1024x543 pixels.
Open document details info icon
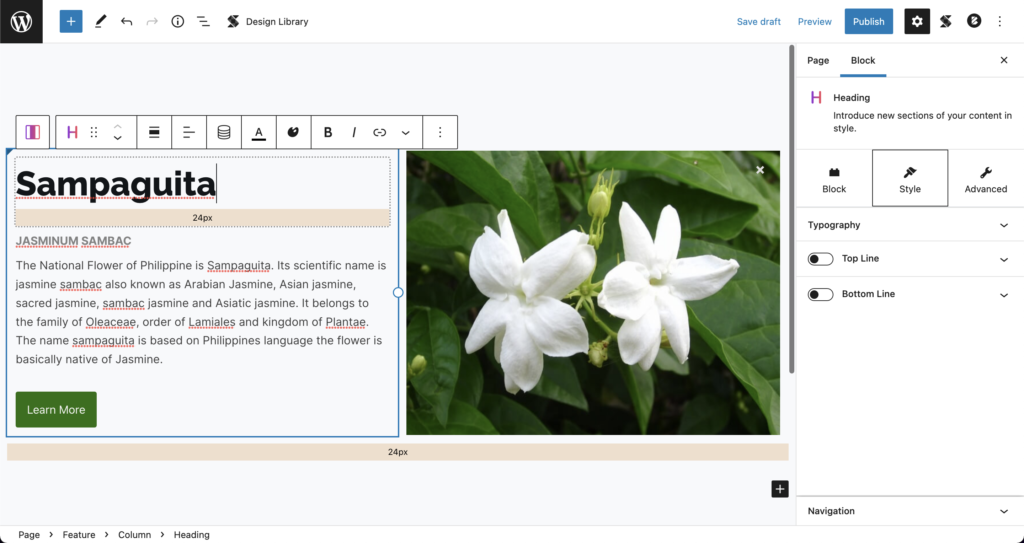click(178, 22)
